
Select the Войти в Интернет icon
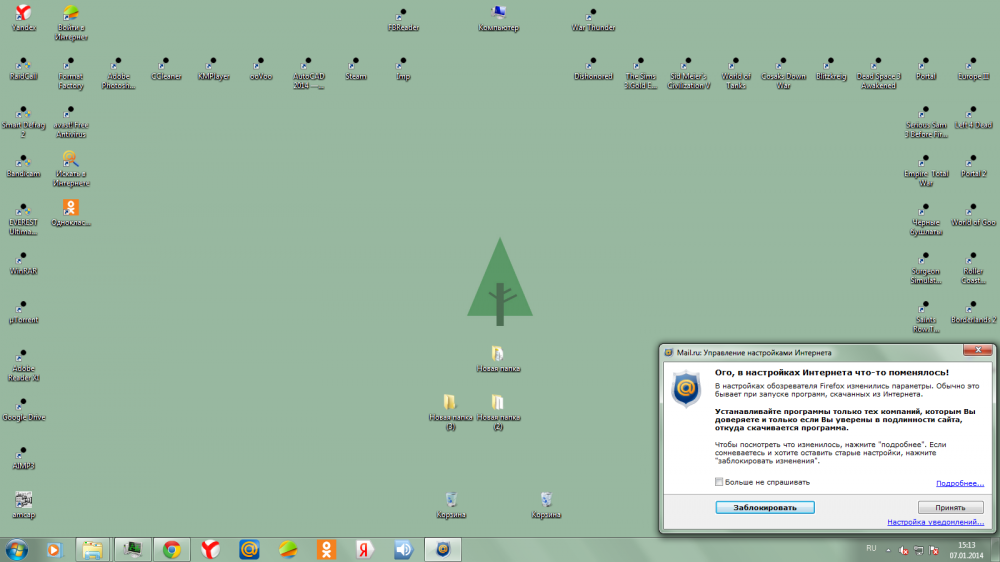click(x=71, y=23)
